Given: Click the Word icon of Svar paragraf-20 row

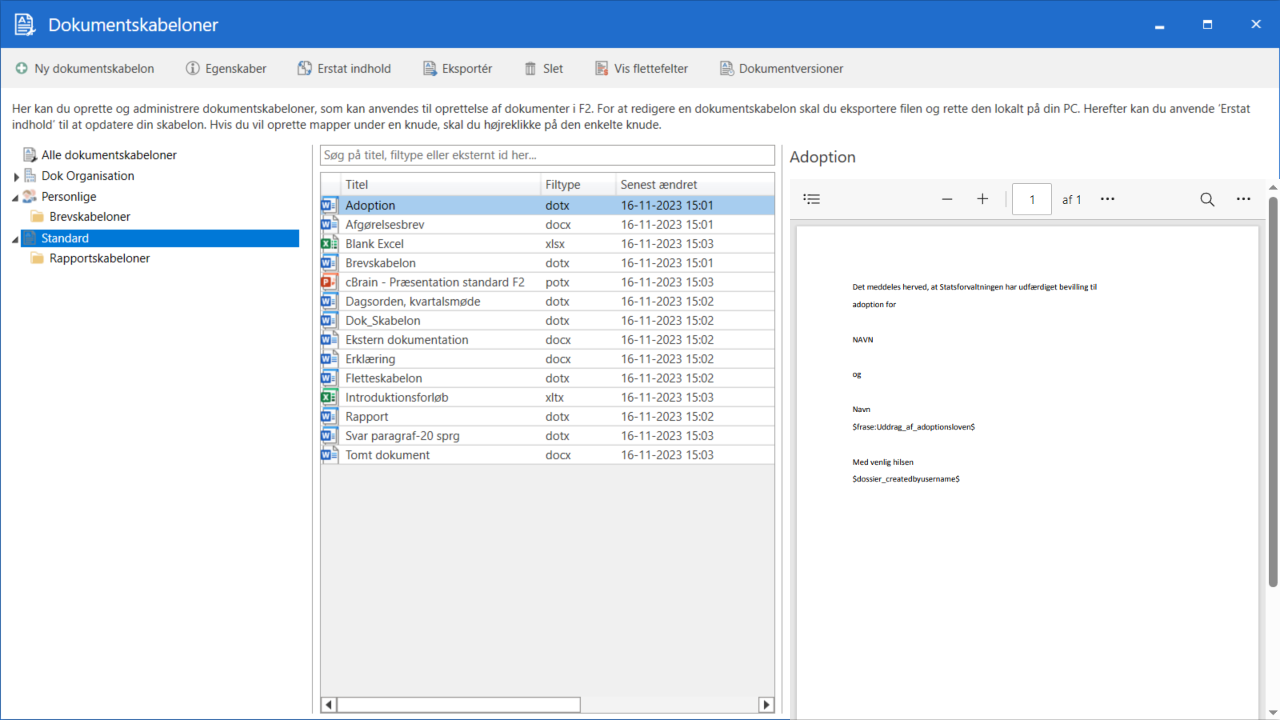Looking at the screenshot, I should coord(329,436).
